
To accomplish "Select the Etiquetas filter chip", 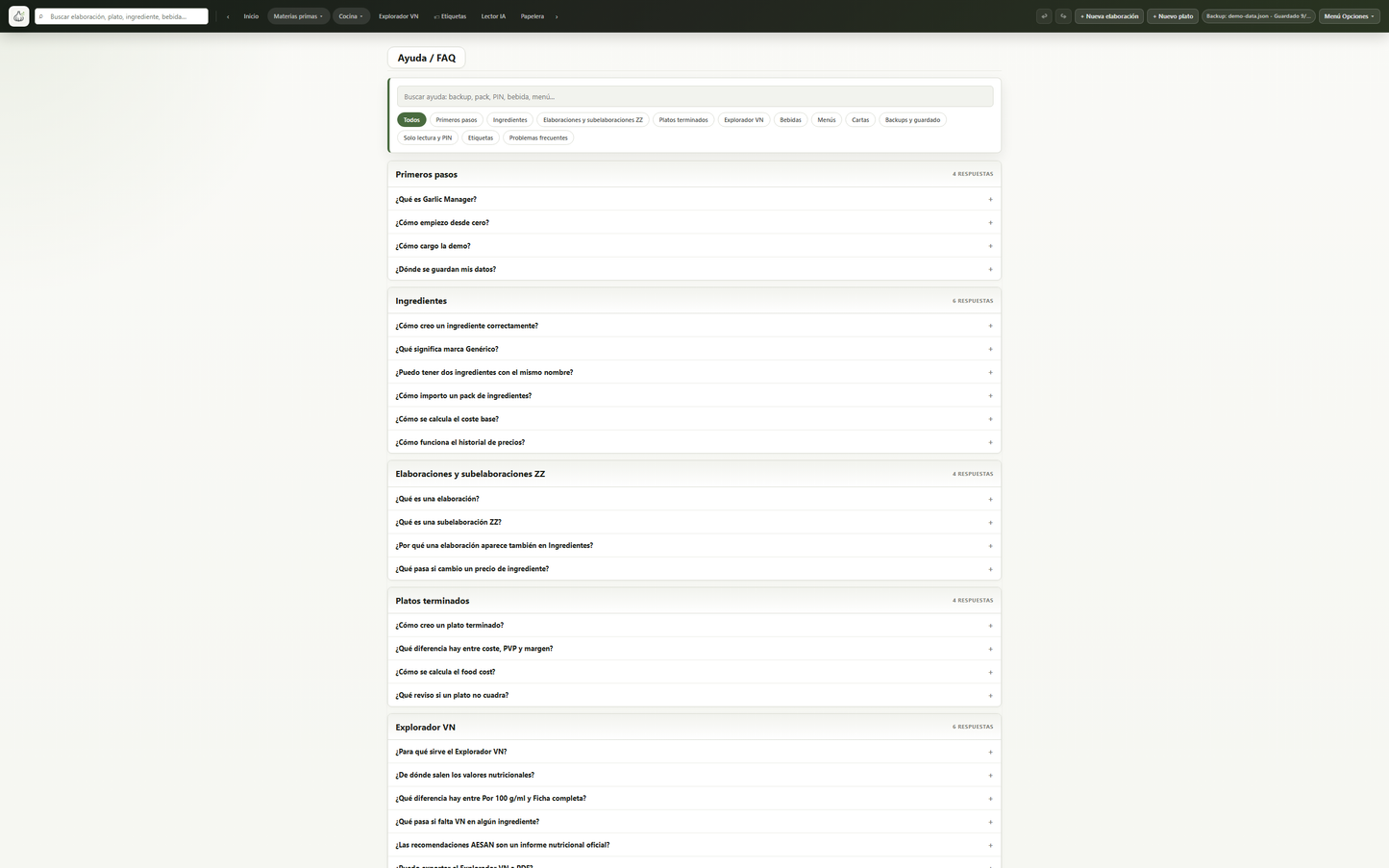I will 481,137.
